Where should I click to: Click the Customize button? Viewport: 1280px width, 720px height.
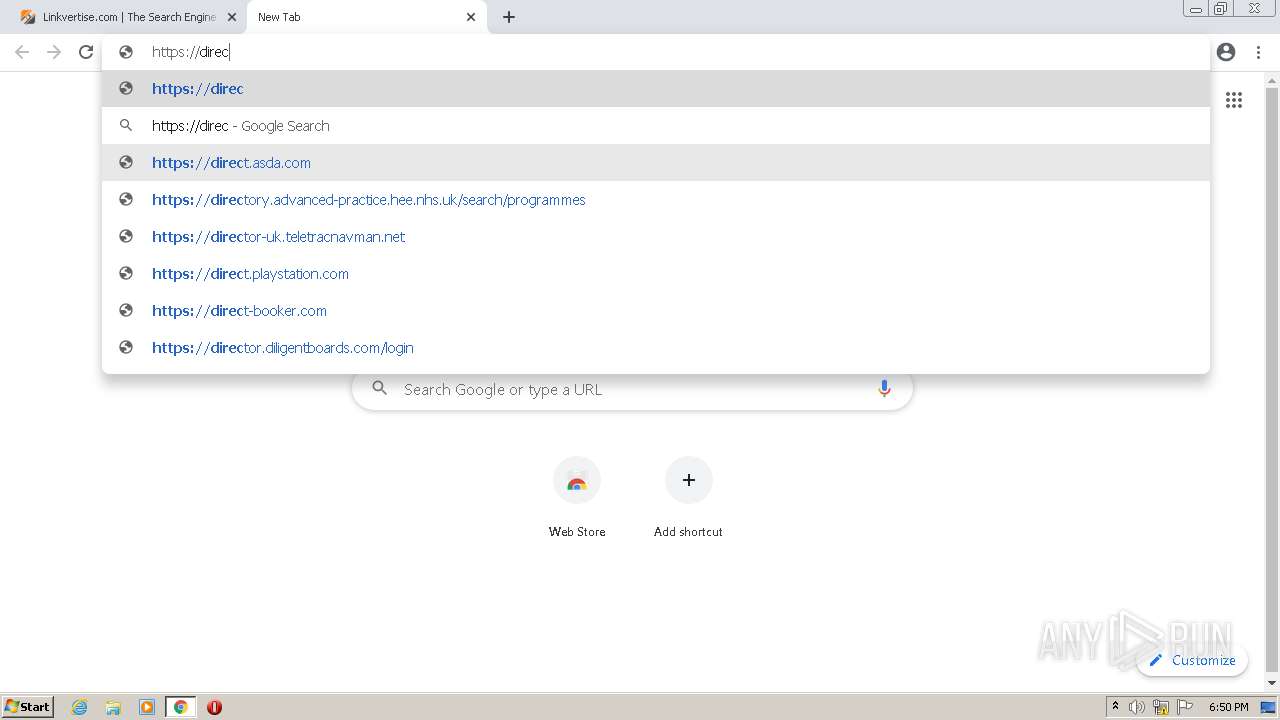(x=1192, y=660)
